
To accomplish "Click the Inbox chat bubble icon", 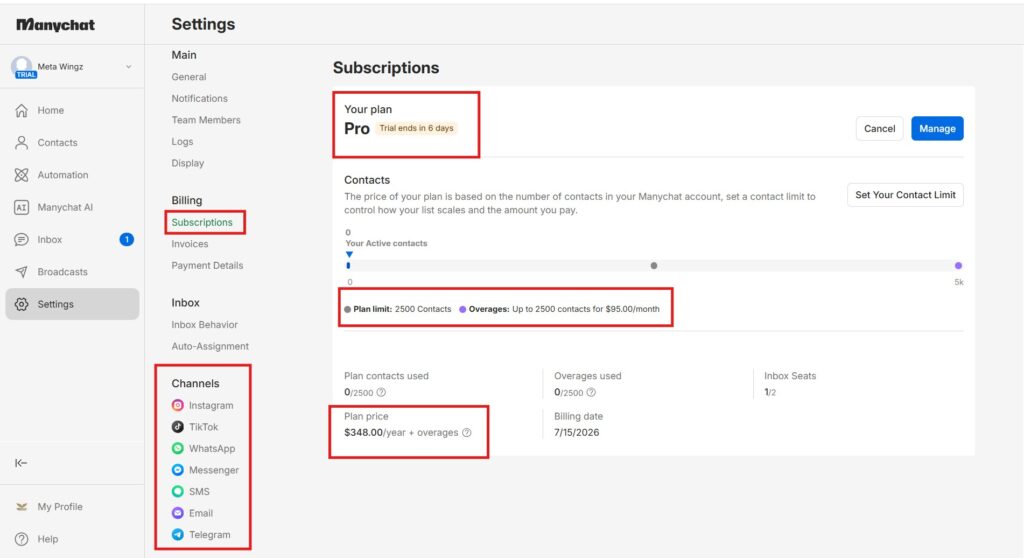I will click(22, 240).
